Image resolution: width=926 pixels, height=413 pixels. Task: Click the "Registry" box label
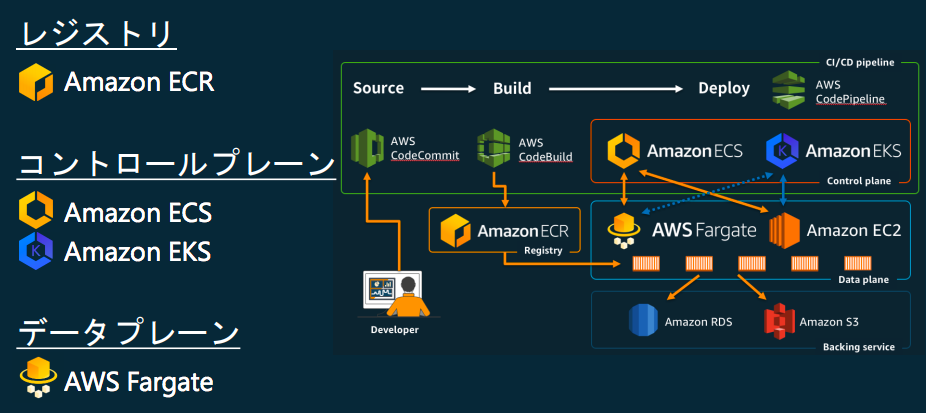(x=543, y=251)
